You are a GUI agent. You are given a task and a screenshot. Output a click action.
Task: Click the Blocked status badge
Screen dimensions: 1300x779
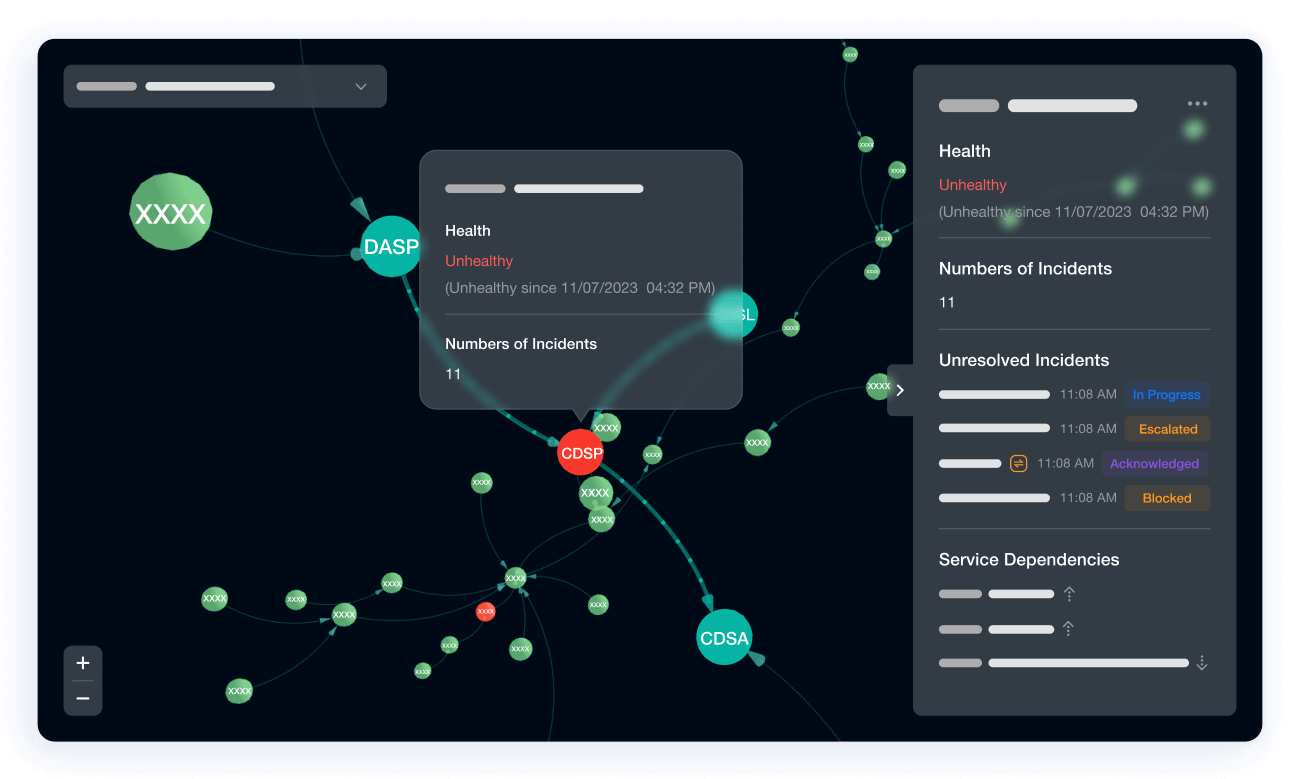1167,498
